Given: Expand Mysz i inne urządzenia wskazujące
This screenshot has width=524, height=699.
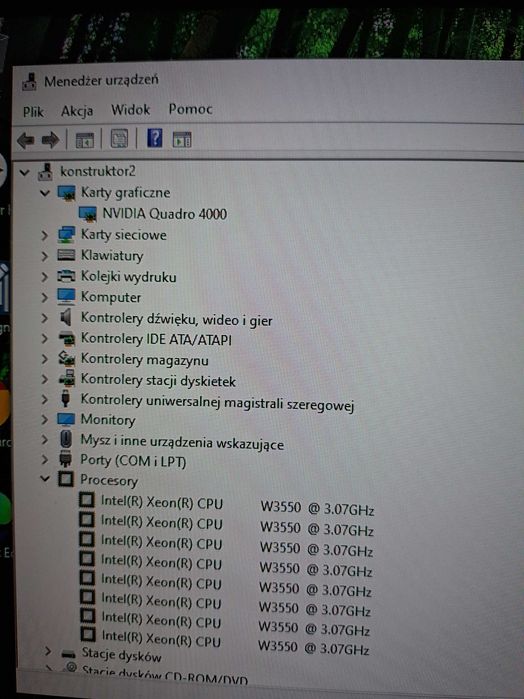Looking at the screenshot, I should click(44, 440).
